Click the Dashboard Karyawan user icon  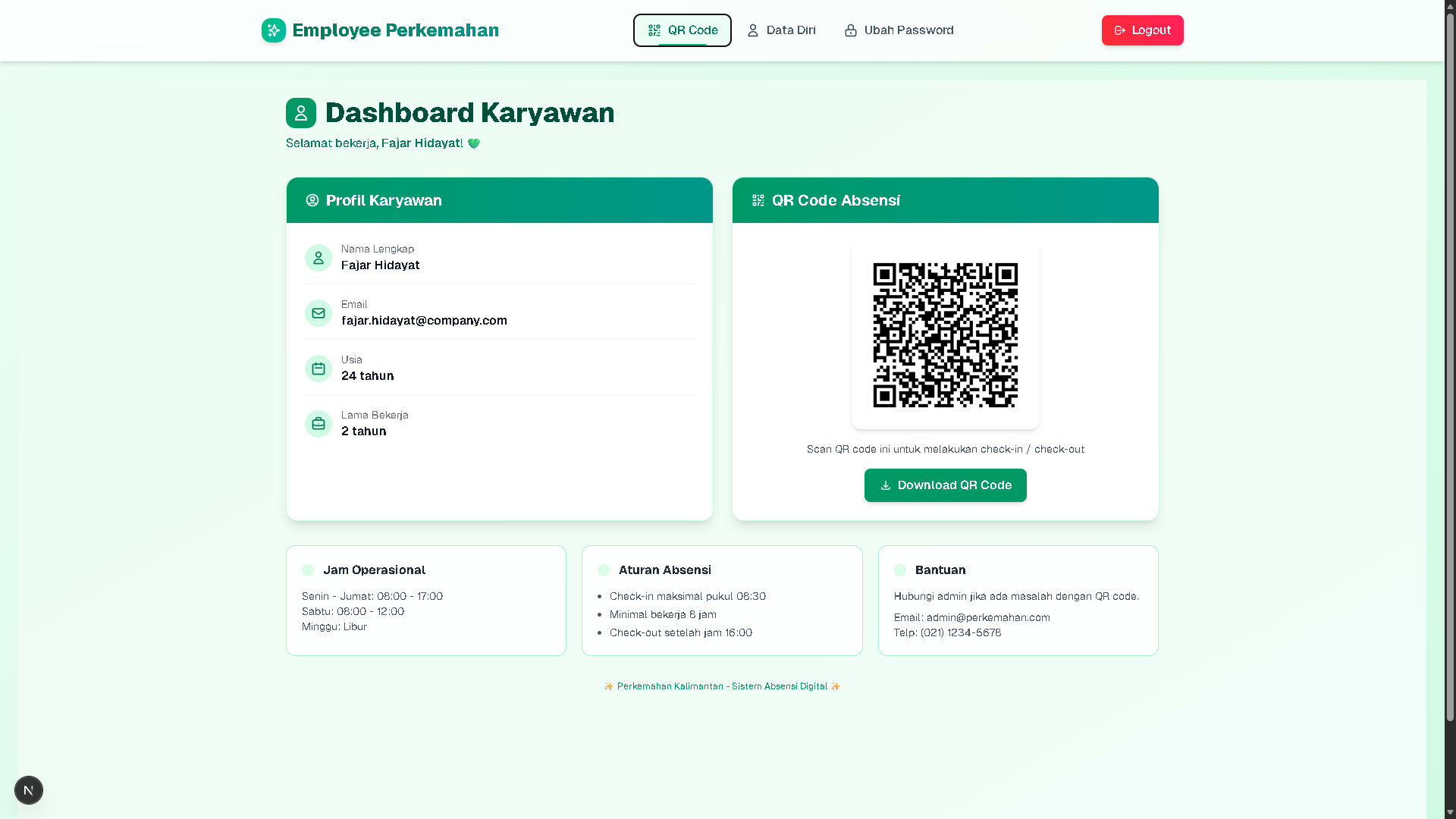pyautogui.click(x=301, y=113)
